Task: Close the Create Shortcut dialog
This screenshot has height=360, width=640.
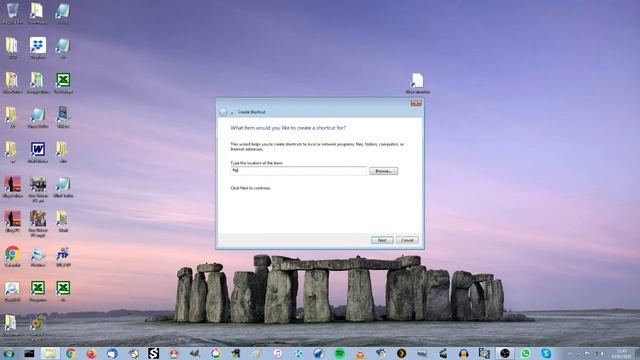Action: (416, 103)
